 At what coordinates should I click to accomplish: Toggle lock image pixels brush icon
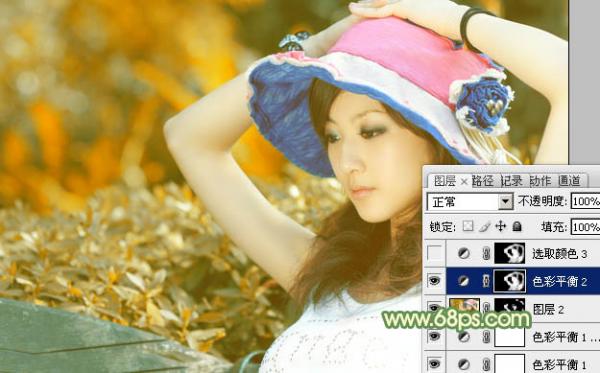[x=484, y=226]
